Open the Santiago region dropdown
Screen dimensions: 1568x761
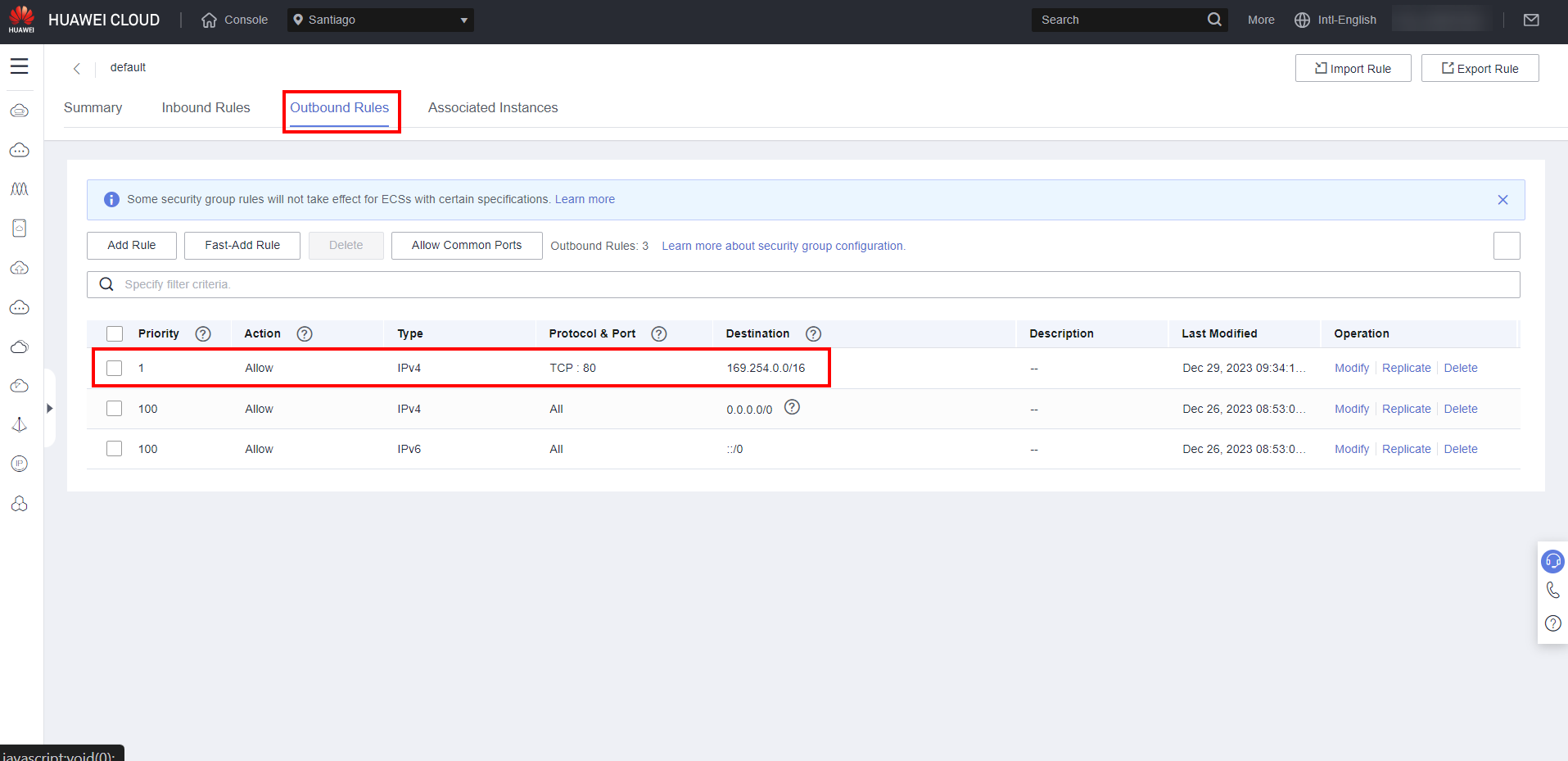coord(381,20)
